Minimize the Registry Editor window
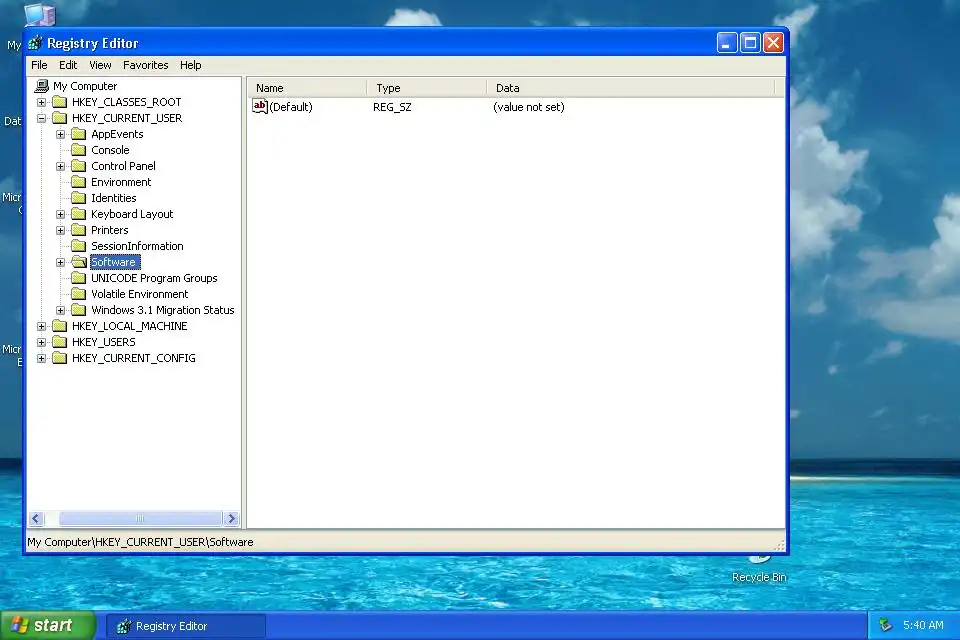Viewport: 960px width, 640px height. [x=727, y=43]
